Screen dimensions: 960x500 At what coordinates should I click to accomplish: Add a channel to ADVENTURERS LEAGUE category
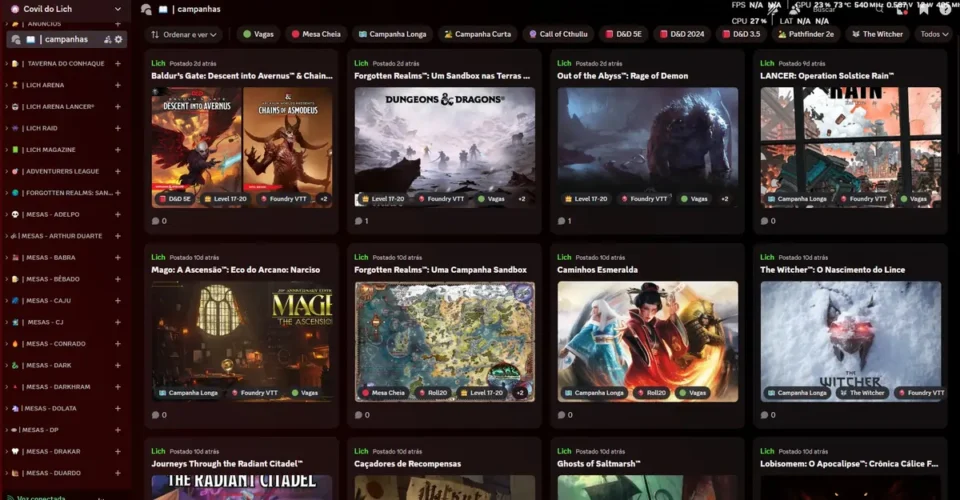[x=118, y=171]
